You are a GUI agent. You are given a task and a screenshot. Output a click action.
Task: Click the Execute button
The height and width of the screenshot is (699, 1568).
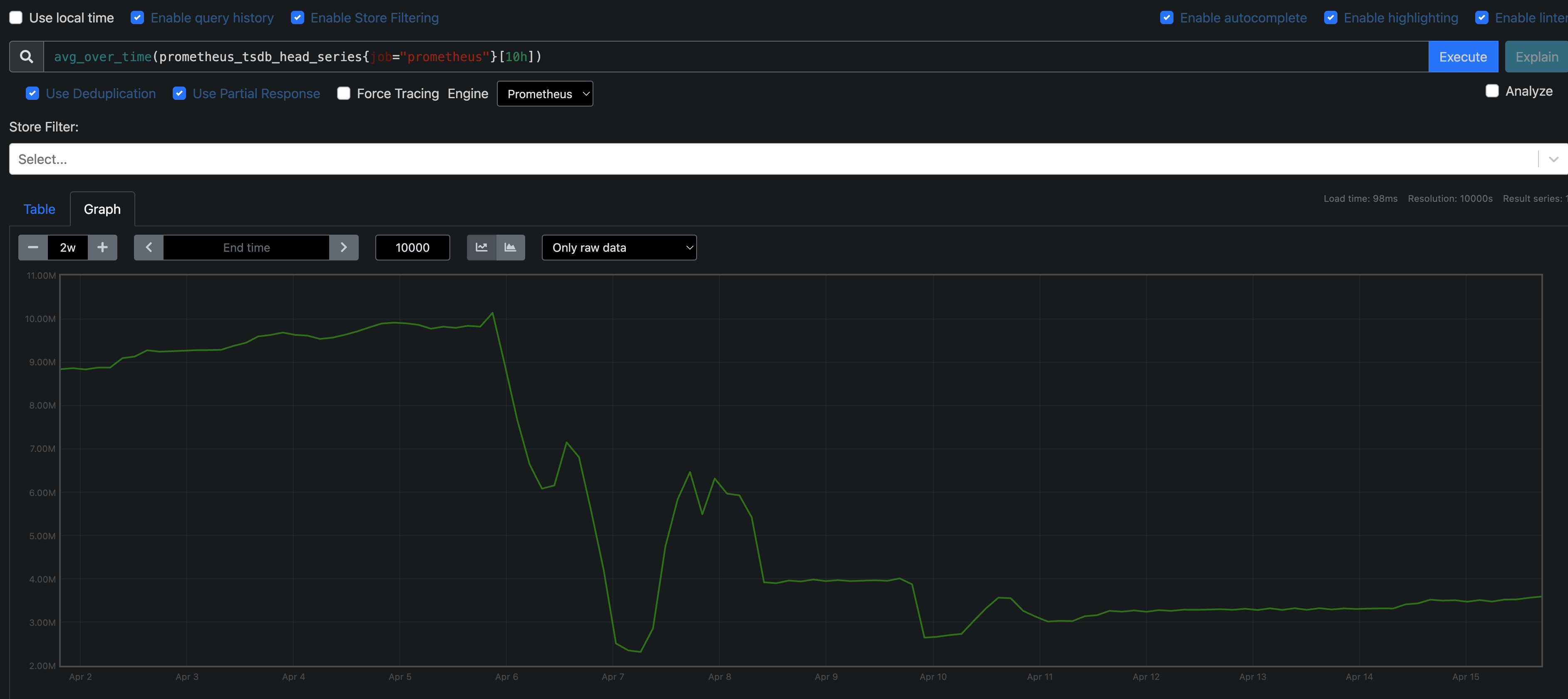click(x=1463, y=57)
